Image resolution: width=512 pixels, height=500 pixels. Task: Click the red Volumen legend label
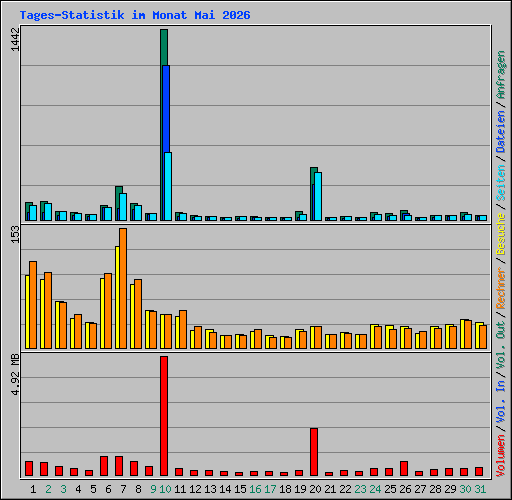pyautogui.click(x=500, y=456)
